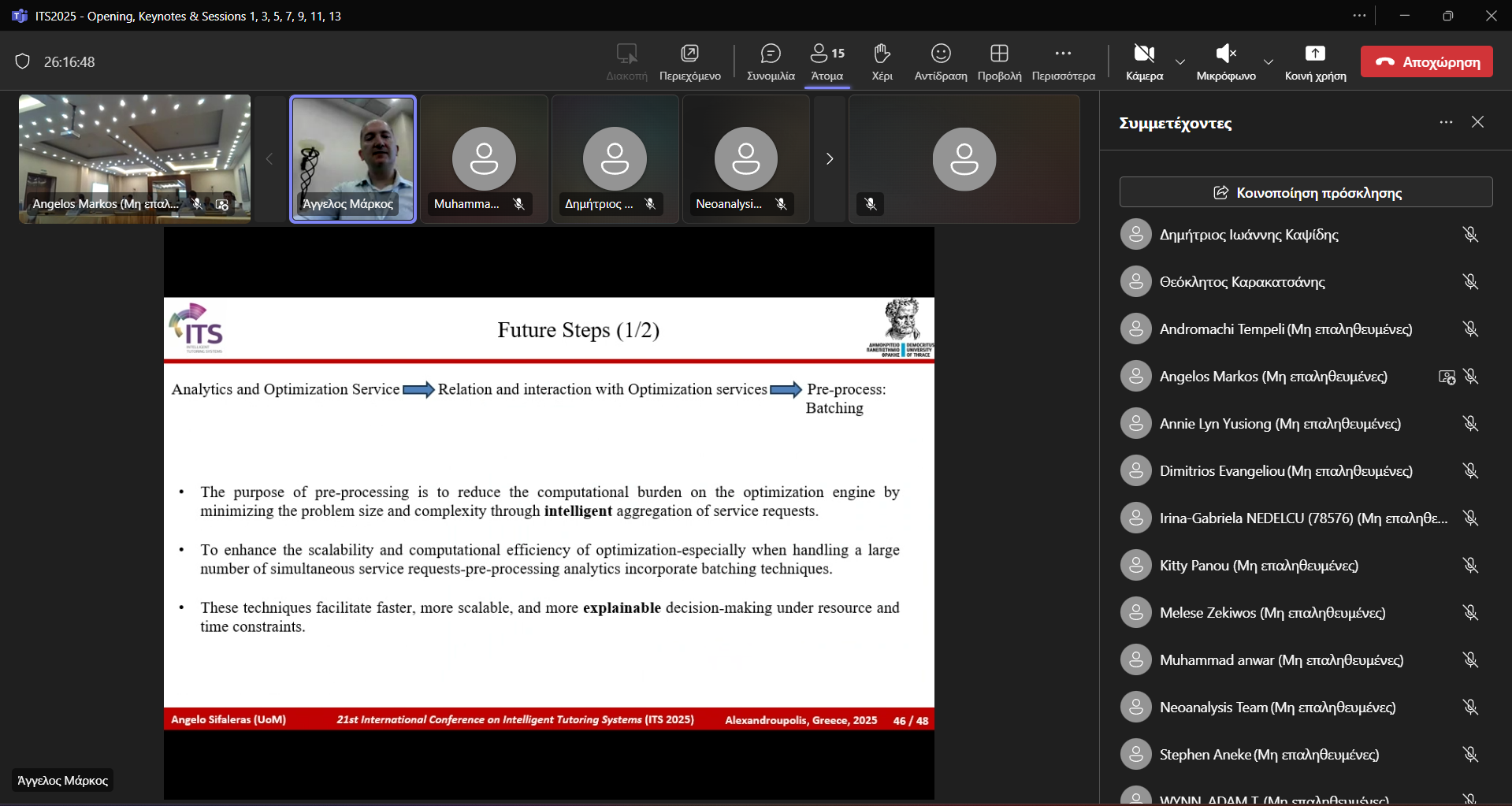Select the Δημήτριος participant tile
This screenshot has width=1512, height=806.
pos(615,158)
